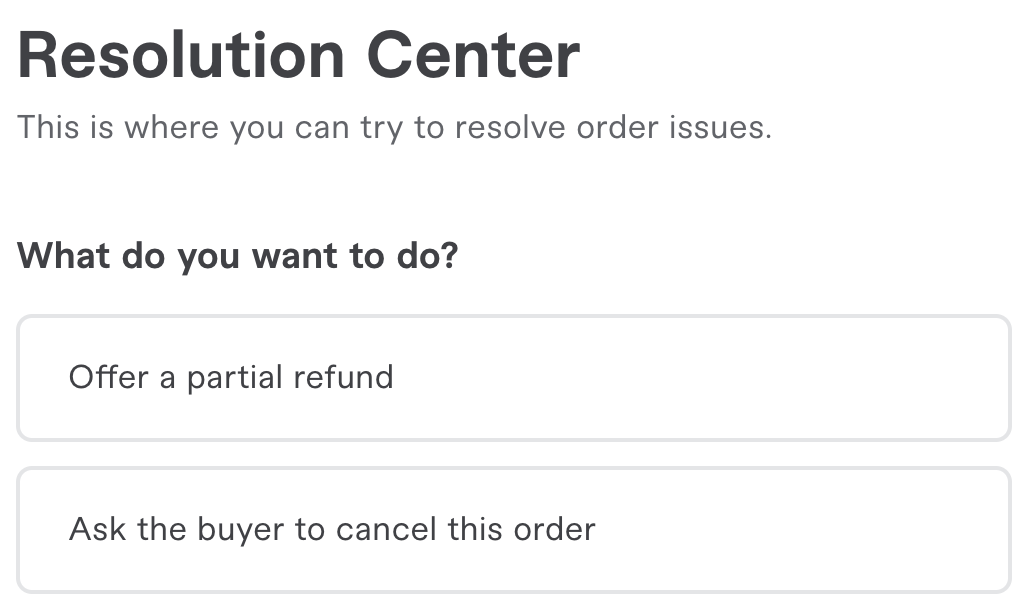Open the partial refund resolution flow
Screen dimensions: 1031x612
pyautogui.click(x=513, y=378)
